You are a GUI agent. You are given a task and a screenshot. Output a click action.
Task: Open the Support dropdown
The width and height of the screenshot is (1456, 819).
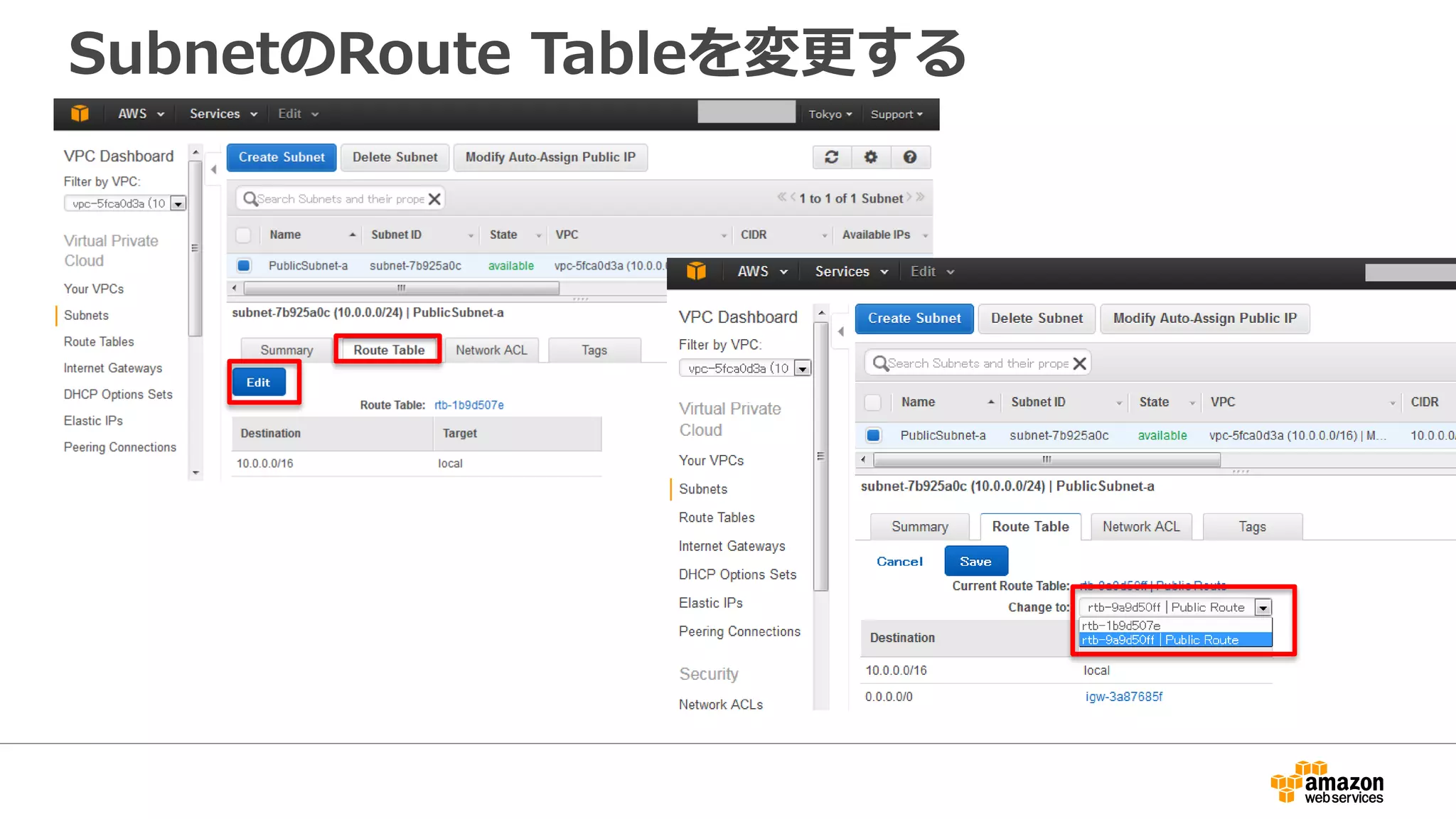[896, 114]
